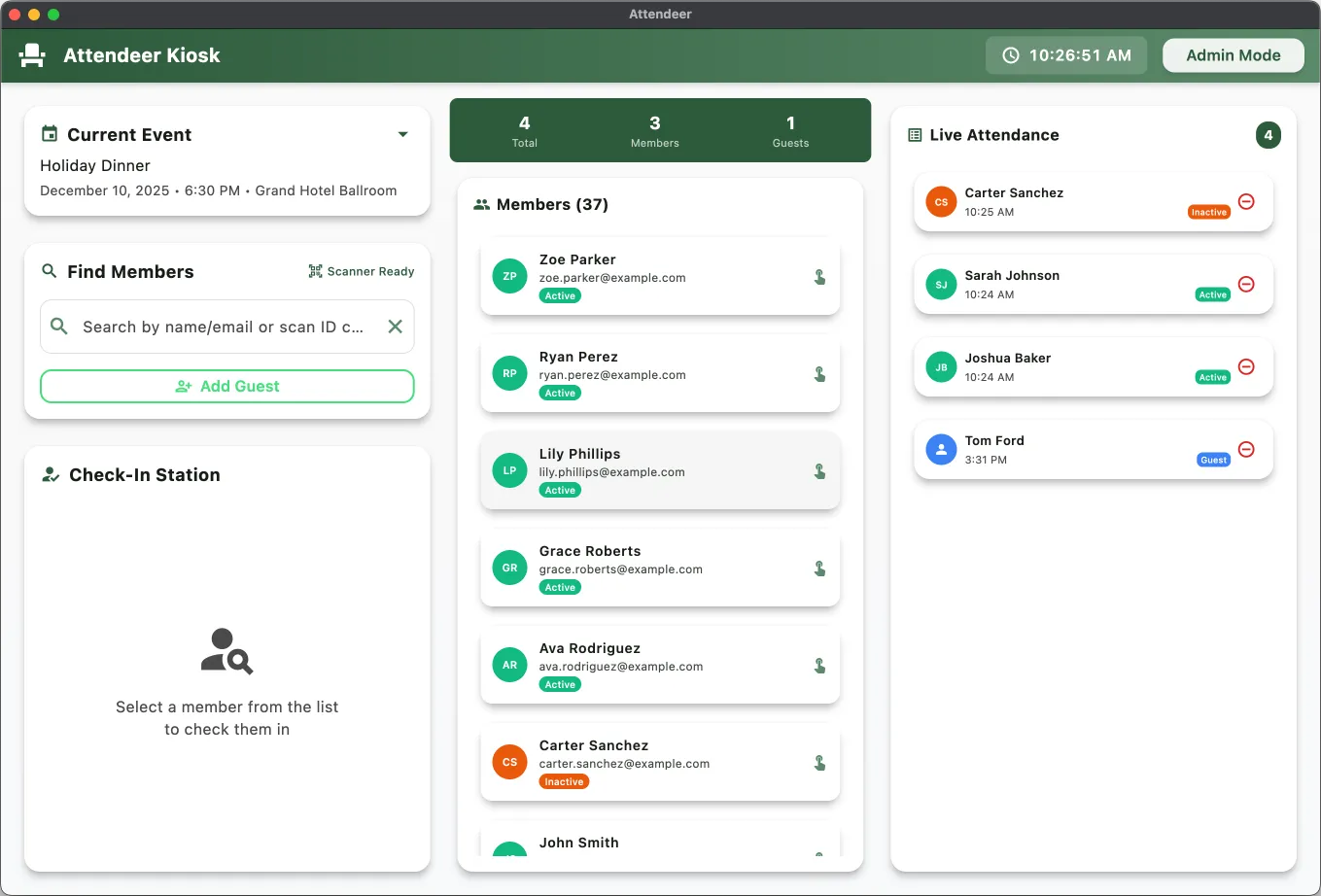
Task: Remove Joshua Baker using the minus icon
Action: (1246, 366)
